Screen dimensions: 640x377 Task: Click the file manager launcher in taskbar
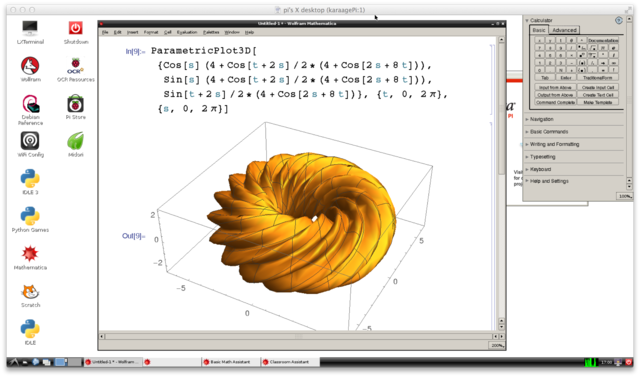click(x=25, y=362)
